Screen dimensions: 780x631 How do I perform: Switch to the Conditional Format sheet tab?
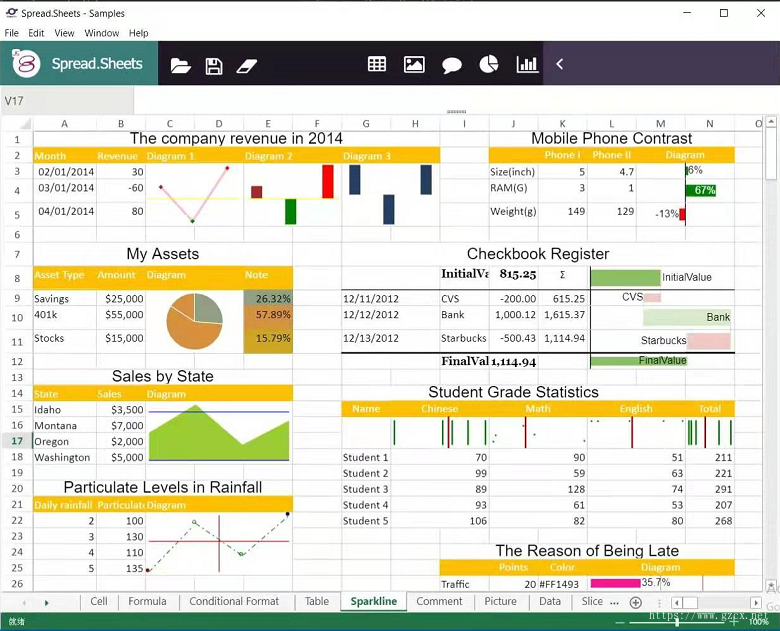234,601
